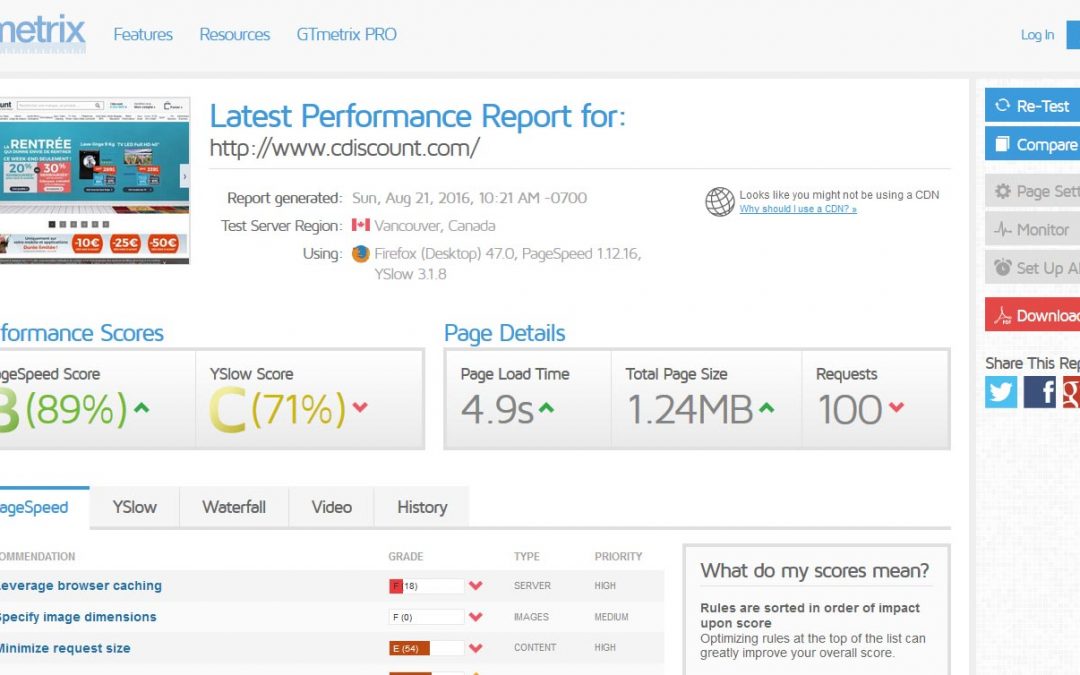Switch to the YSlow tab
Screen dimensions: 1080x675
coord(134,508)
